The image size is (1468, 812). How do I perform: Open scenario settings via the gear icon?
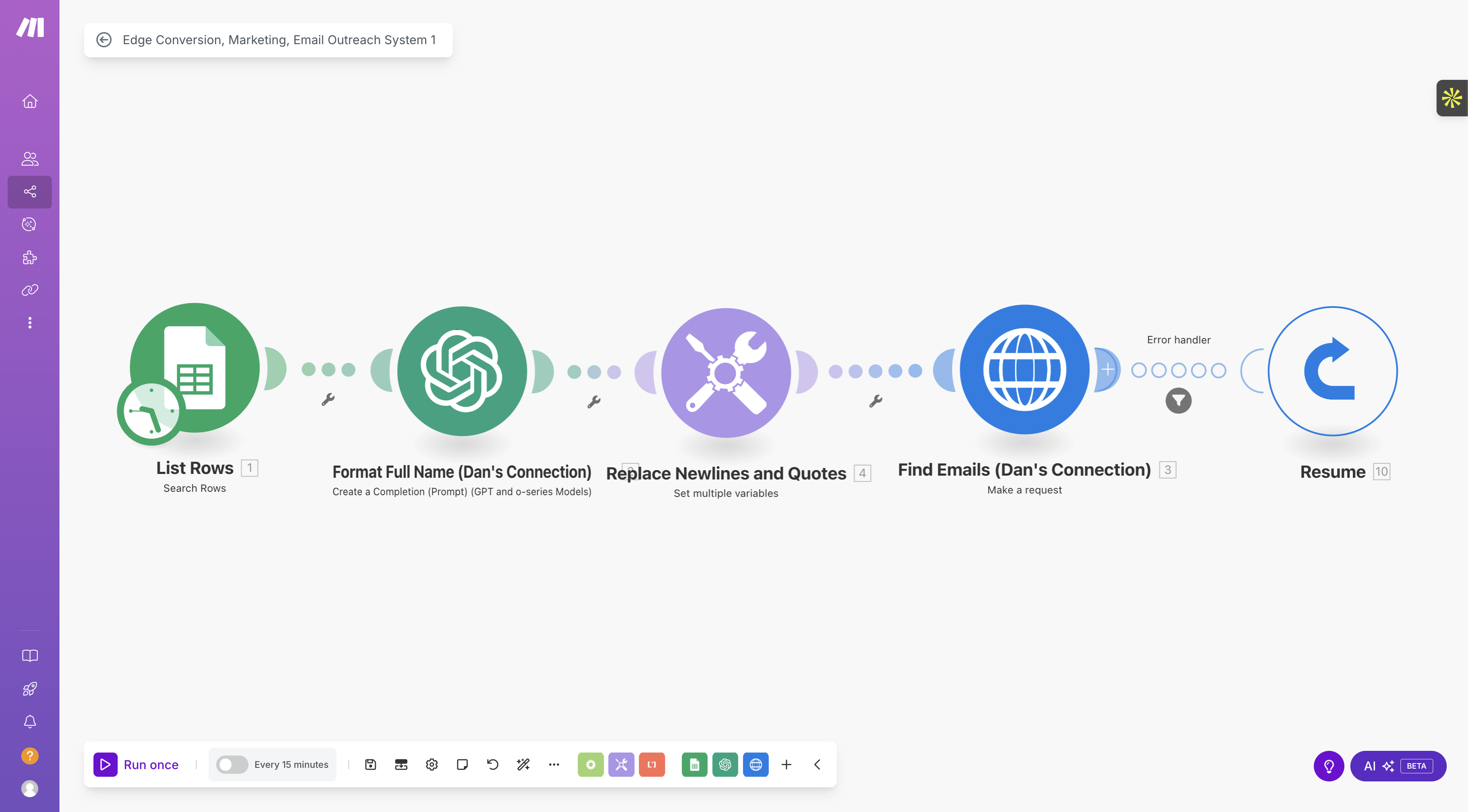432,765
